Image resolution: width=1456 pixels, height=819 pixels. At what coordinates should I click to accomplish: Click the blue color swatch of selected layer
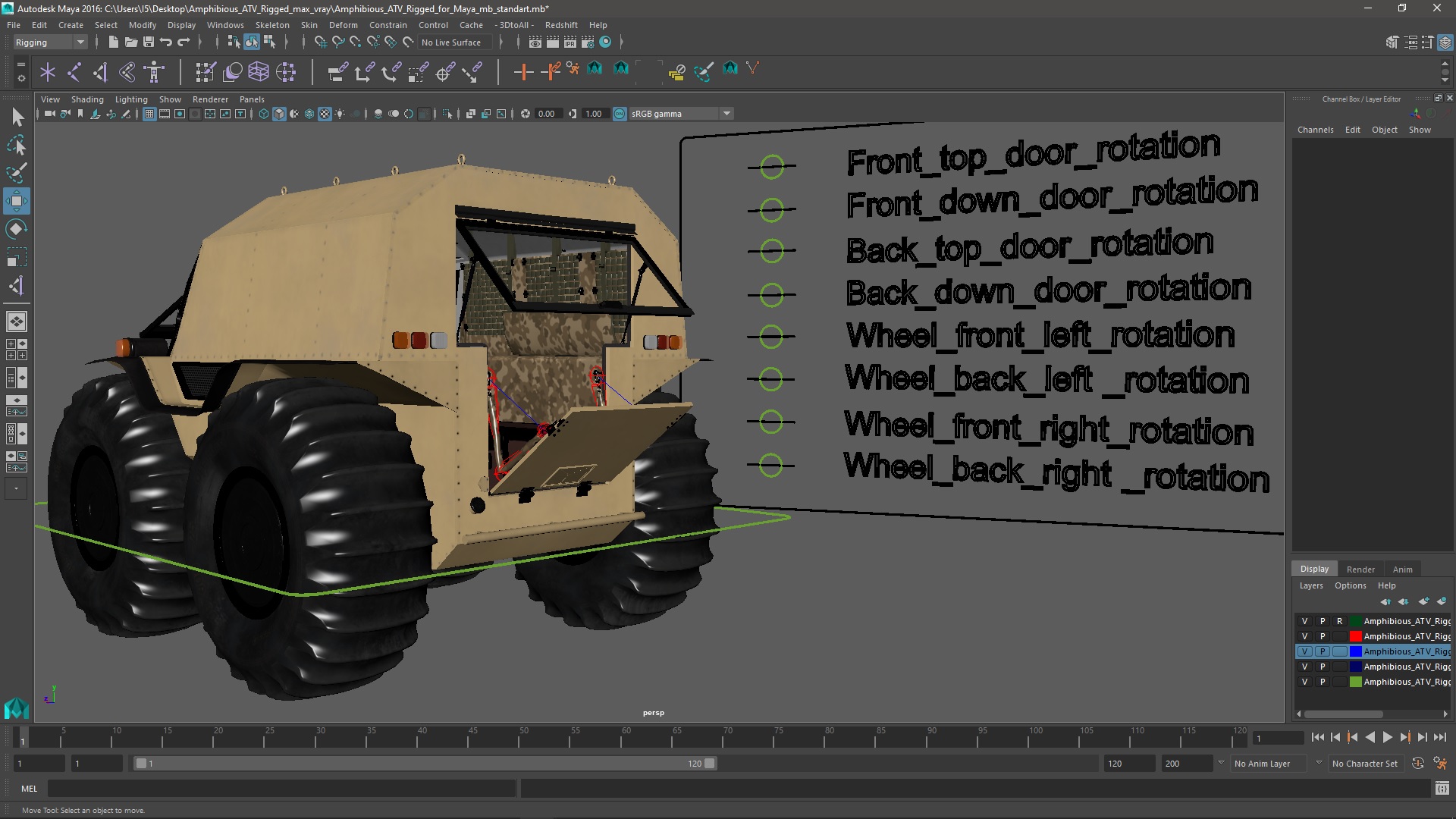tap(1355, 651)
